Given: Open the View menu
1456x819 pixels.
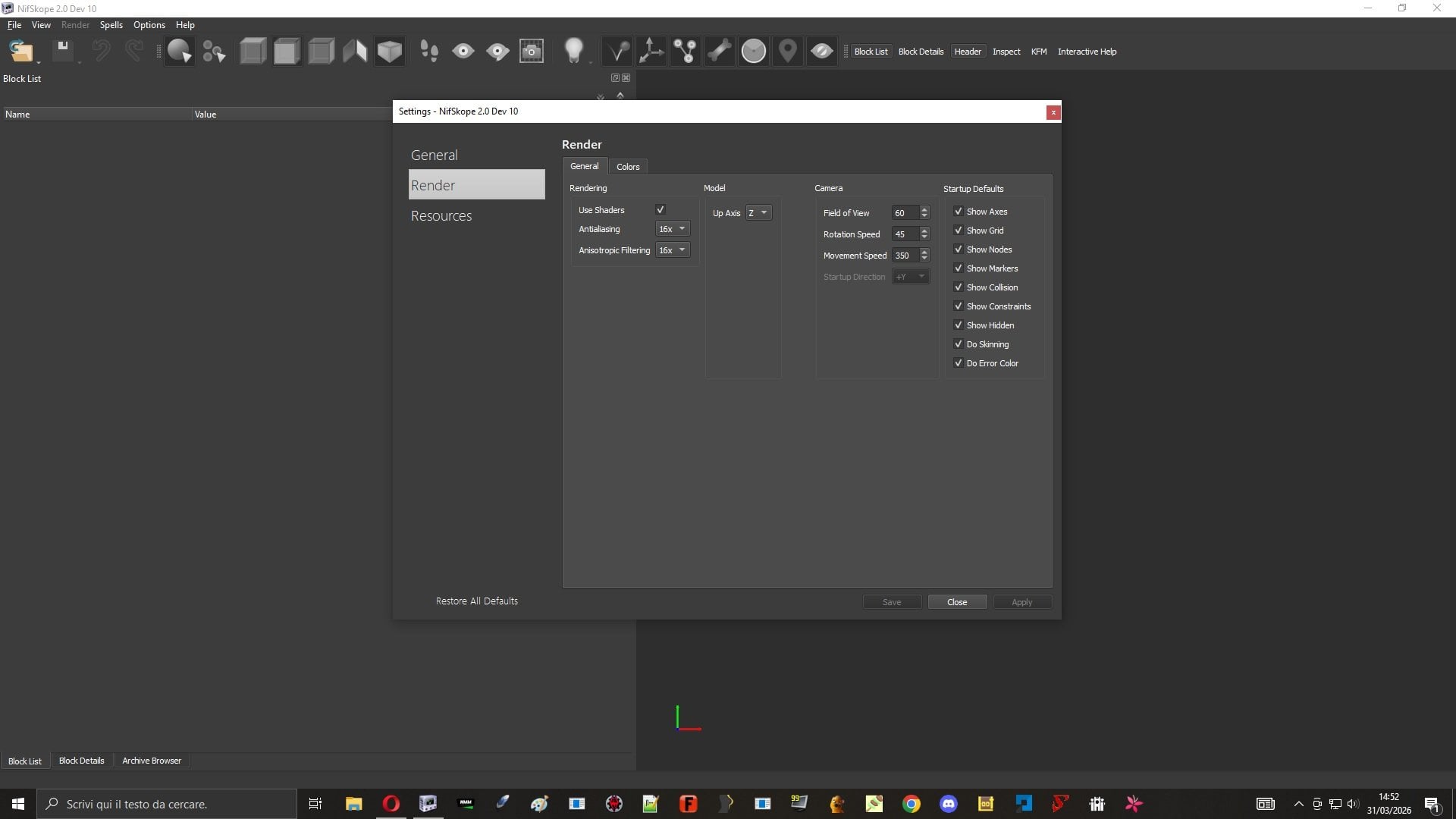Looking at the screenshot, I should point(41,25).
